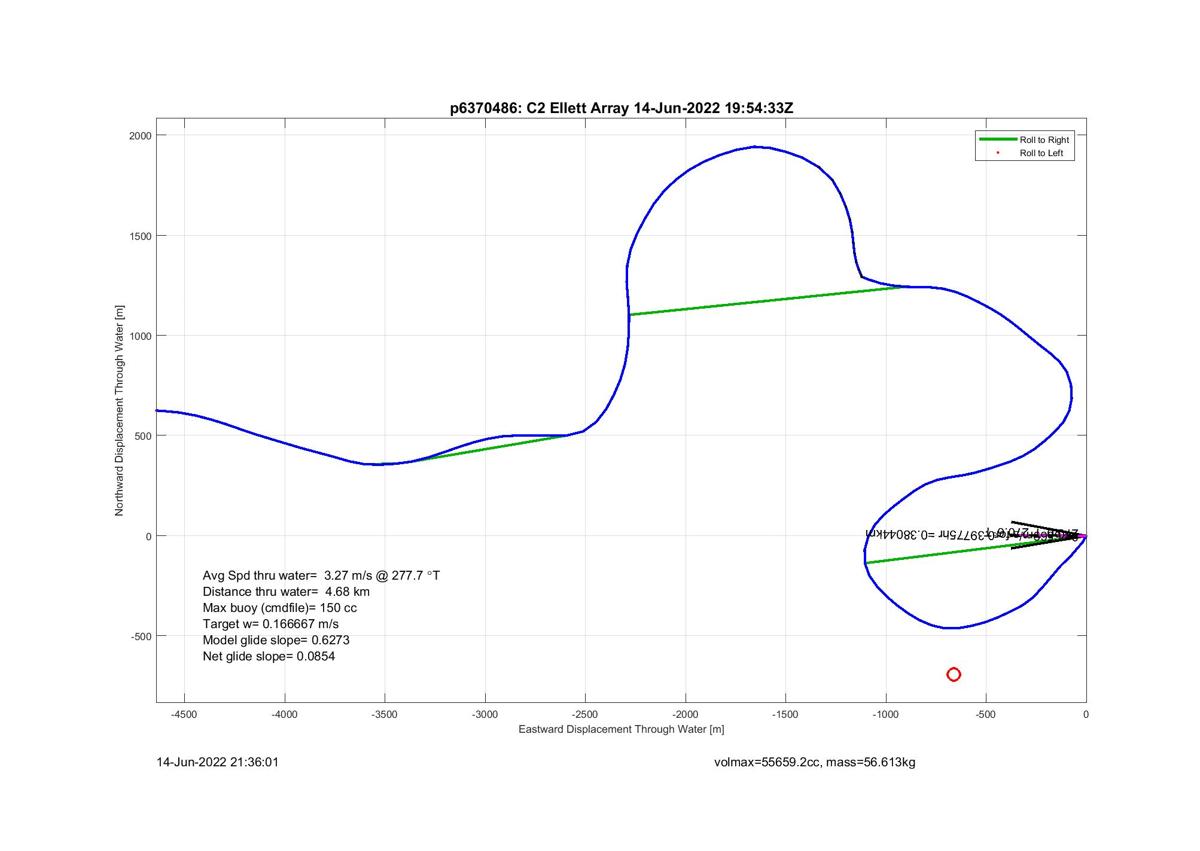Viewport: 1200px width, 851px height.
Task: Click the -3500 tick label on the x-axis
Action: 384,714
